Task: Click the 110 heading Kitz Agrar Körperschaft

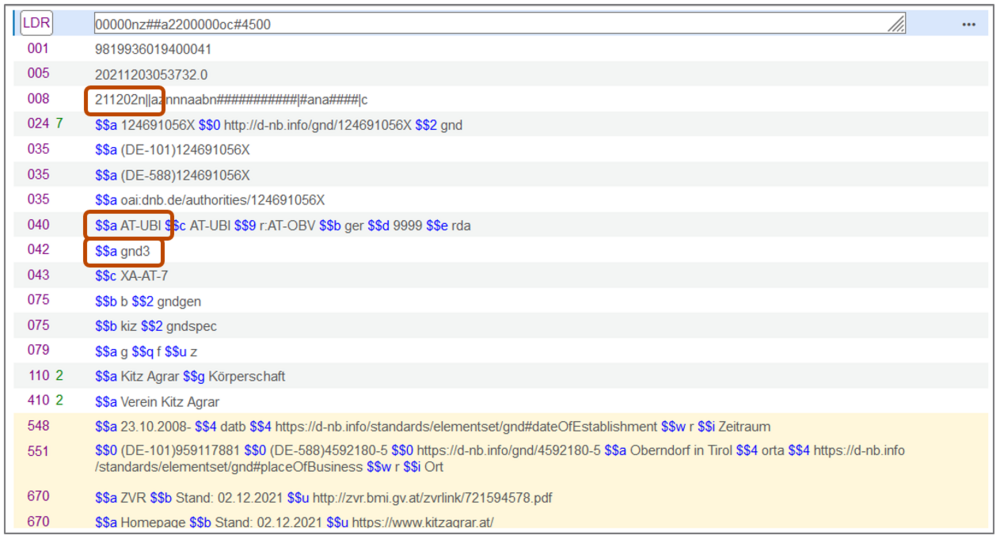Action: (190, 376)
